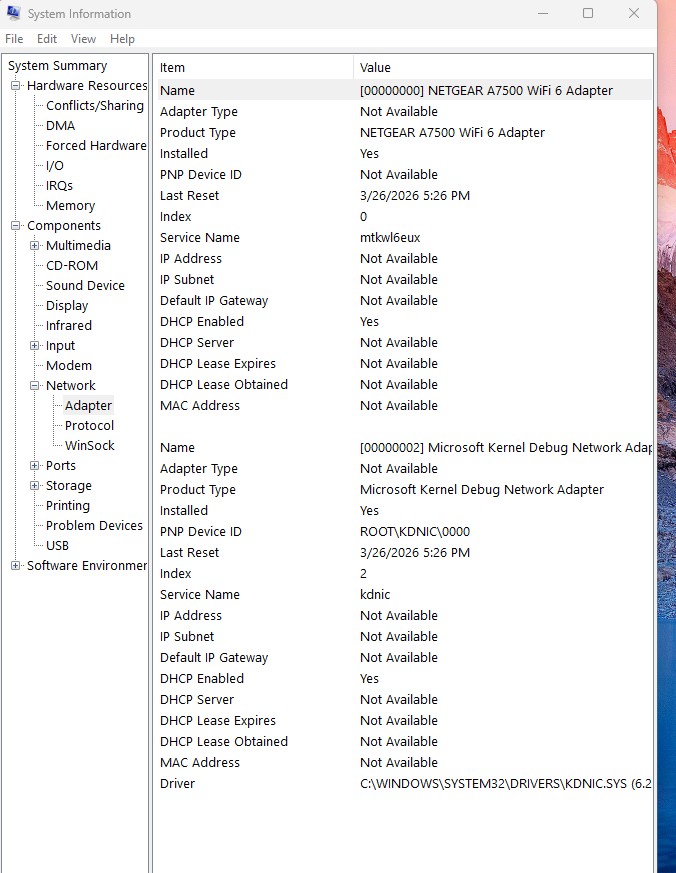The width and height of the screenshot is (676, 873).
Task: Collapse the Hardware Resources node
Action: point(16,86)
